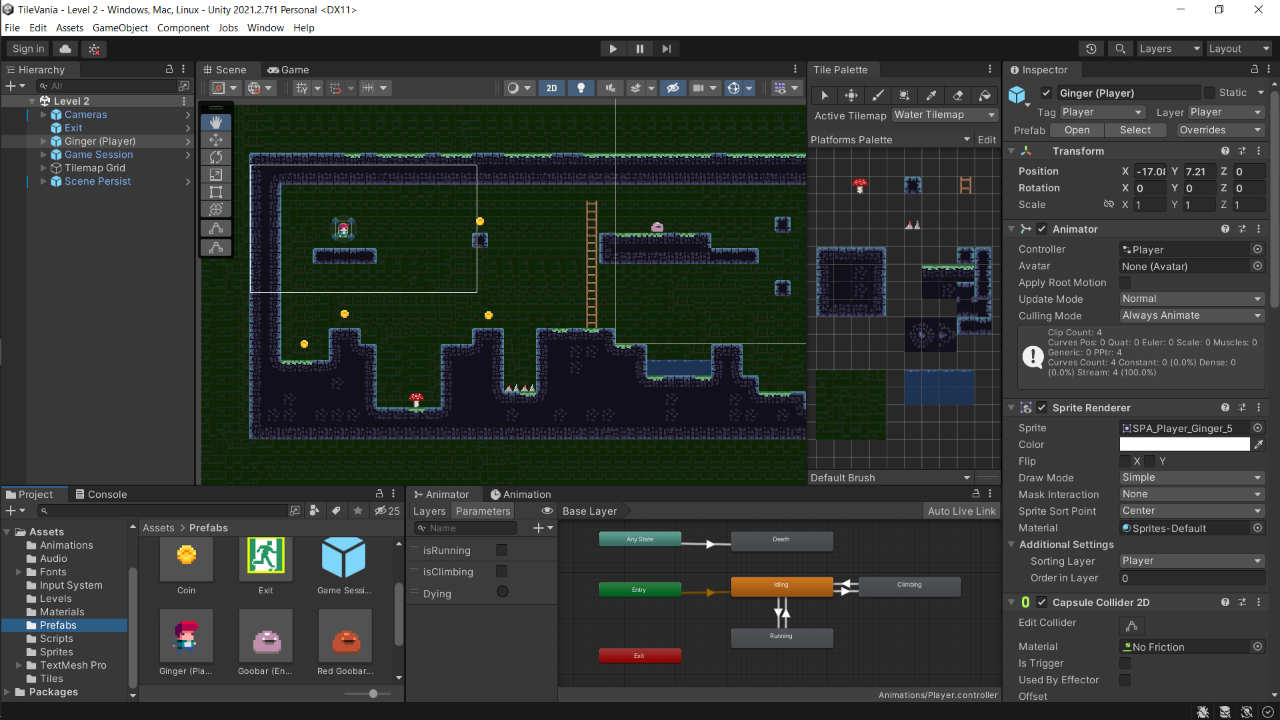Open the Culling Mode dropdown
This screenshot has width=1280, height=720.
[1191, 316]
